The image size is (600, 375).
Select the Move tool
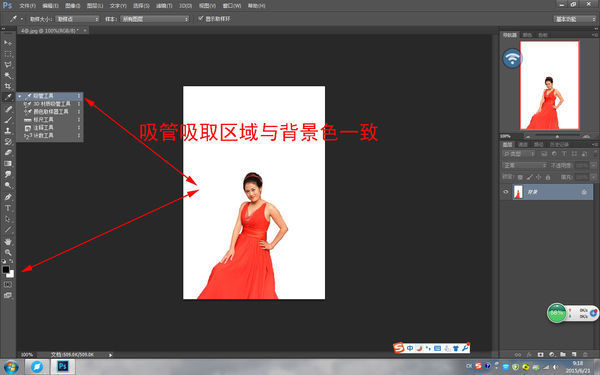[x=8, y=42]
